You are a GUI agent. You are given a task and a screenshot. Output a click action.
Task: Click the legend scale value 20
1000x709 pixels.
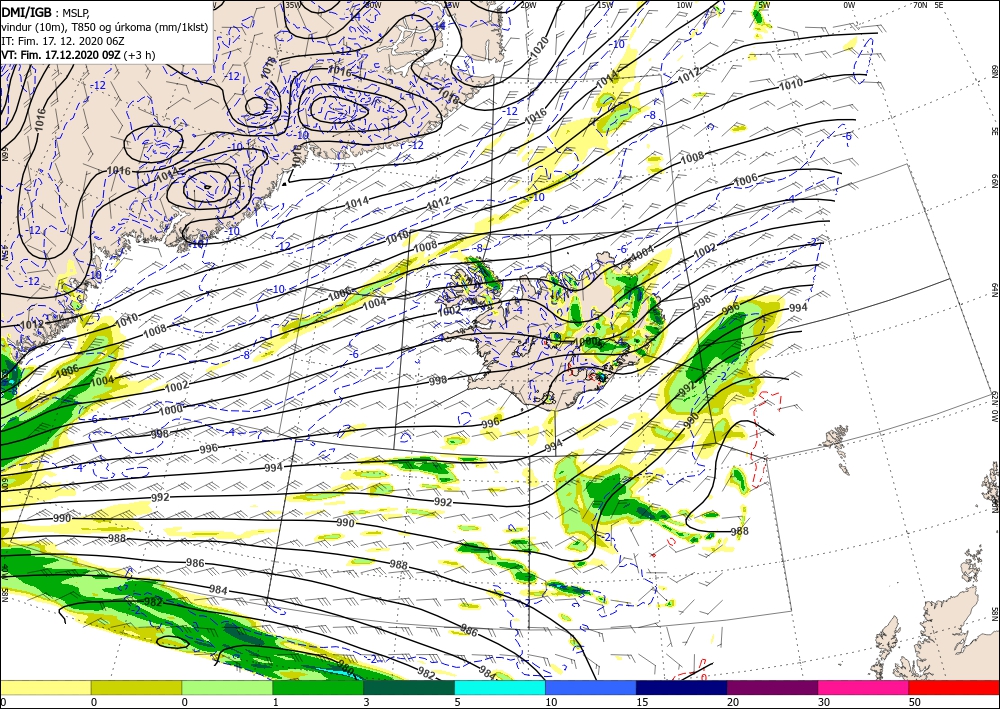coord(733,702)
